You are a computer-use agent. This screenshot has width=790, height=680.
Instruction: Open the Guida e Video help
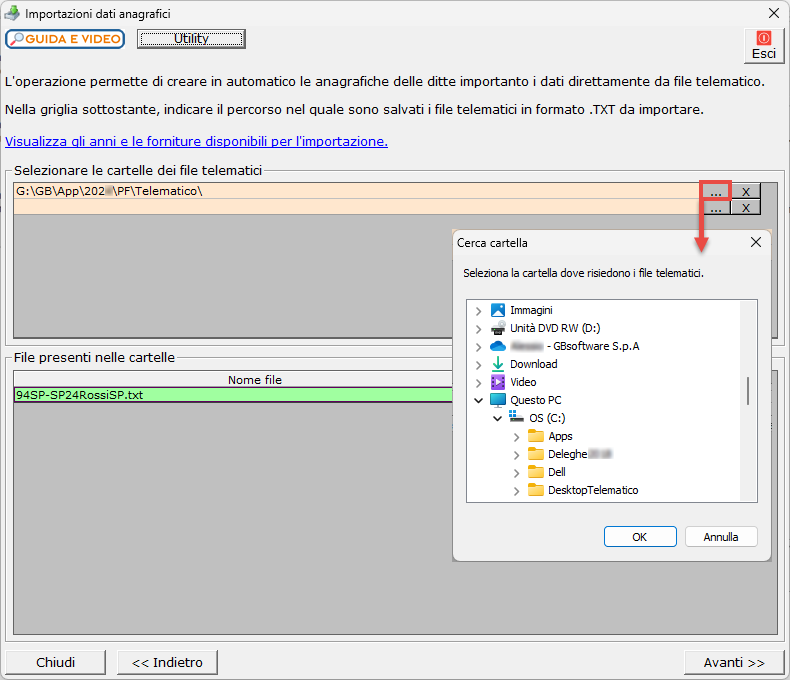pos(65,39)
